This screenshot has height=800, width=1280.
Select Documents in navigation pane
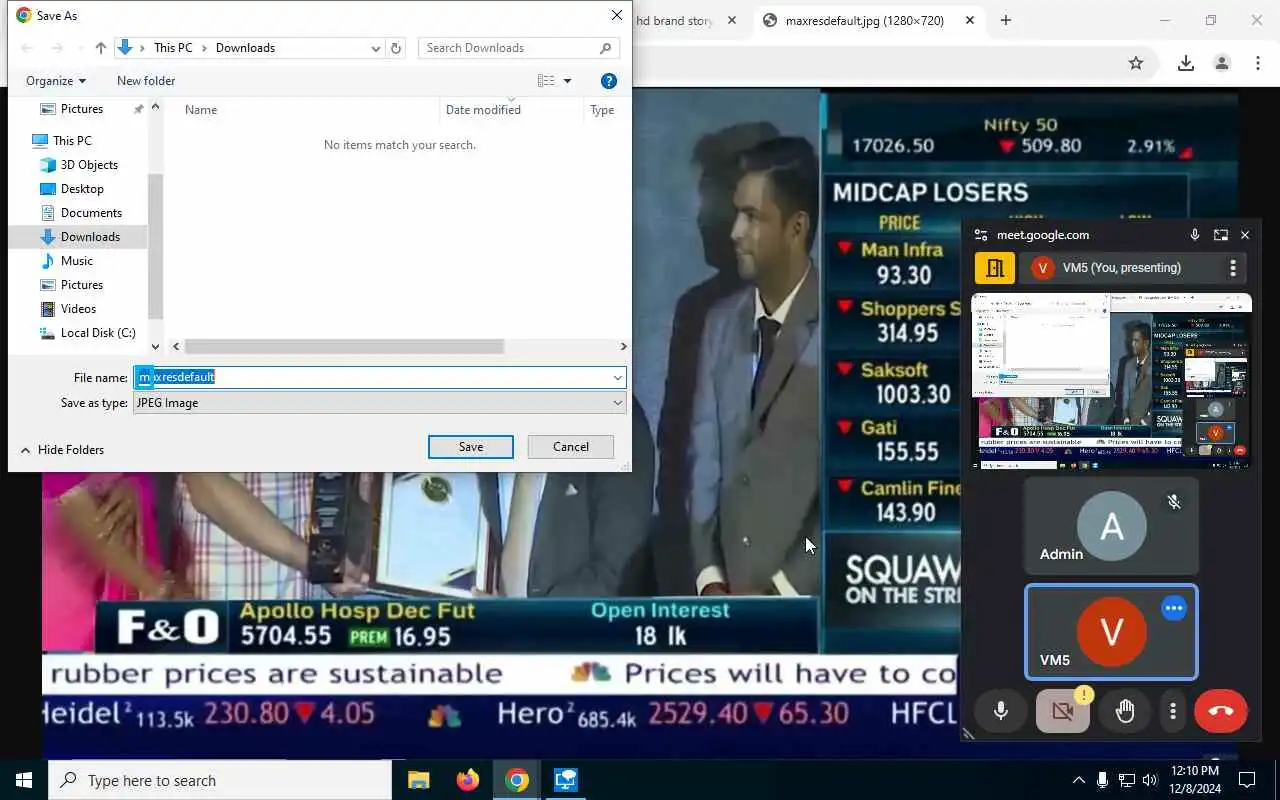(x=91, y=213)
